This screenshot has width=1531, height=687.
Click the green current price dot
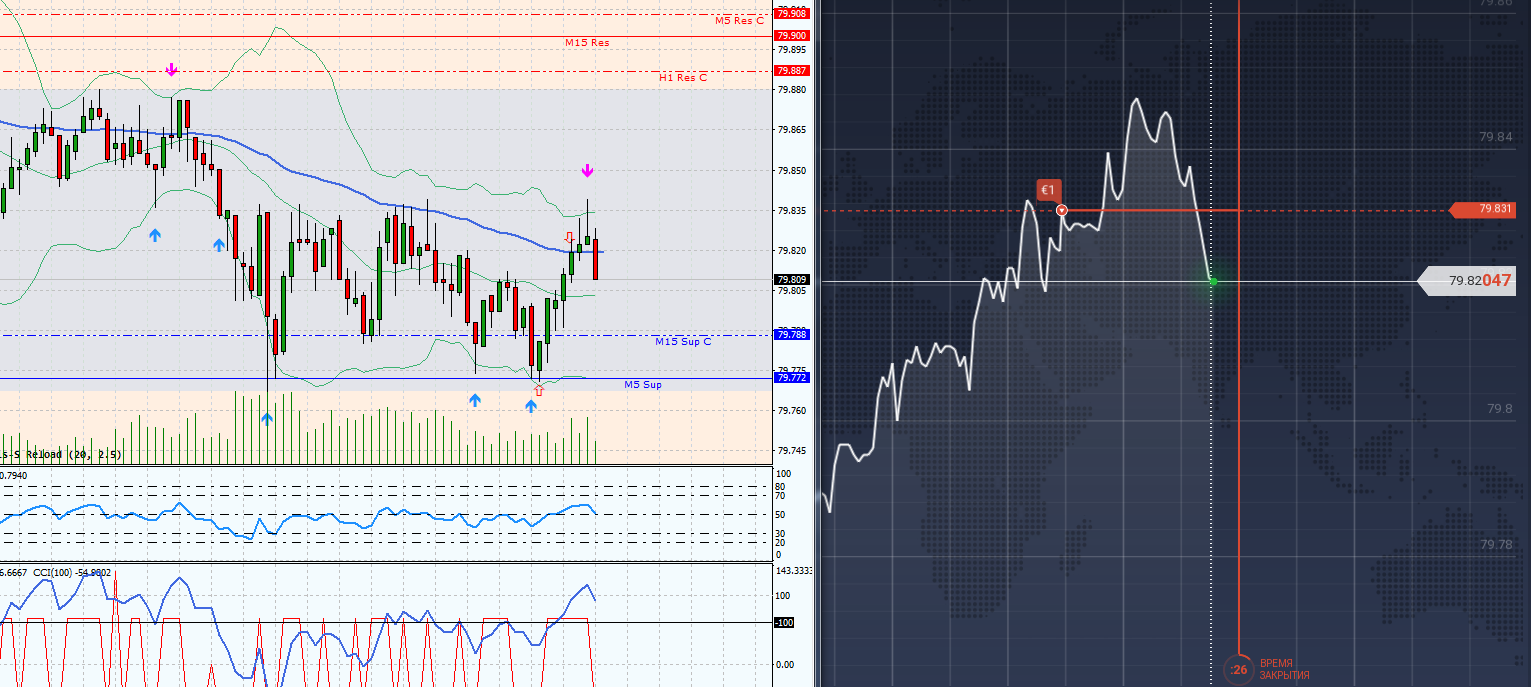(1213, 282)
